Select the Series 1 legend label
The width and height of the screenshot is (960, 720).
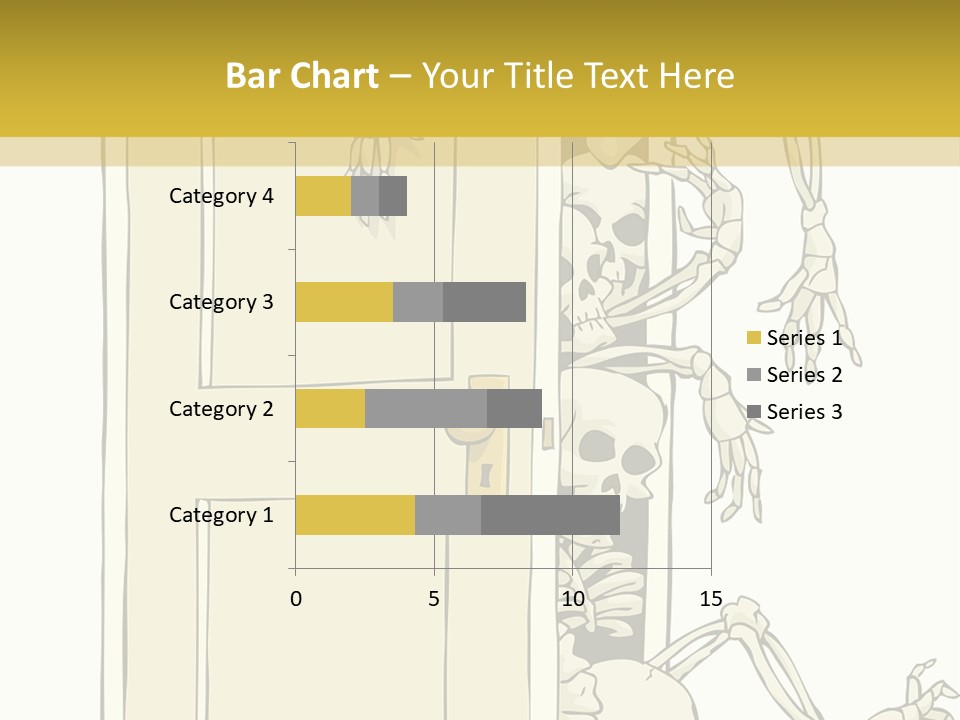click(804, 338)
